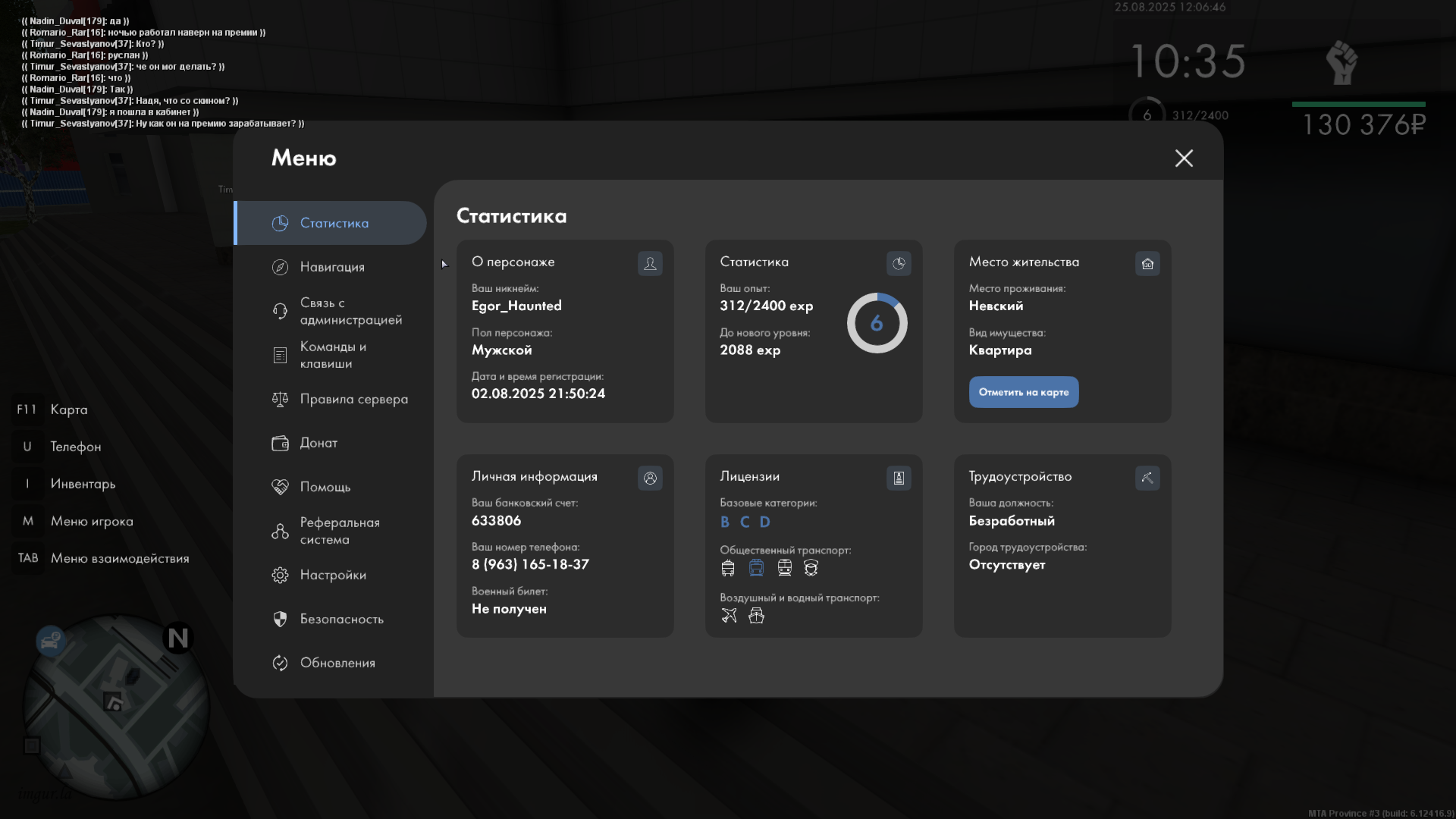Viewport: 1456px width, 819px height.
Task: Click the highlighted blue trolleybus license icon
Action: click(x=756, y=568)
